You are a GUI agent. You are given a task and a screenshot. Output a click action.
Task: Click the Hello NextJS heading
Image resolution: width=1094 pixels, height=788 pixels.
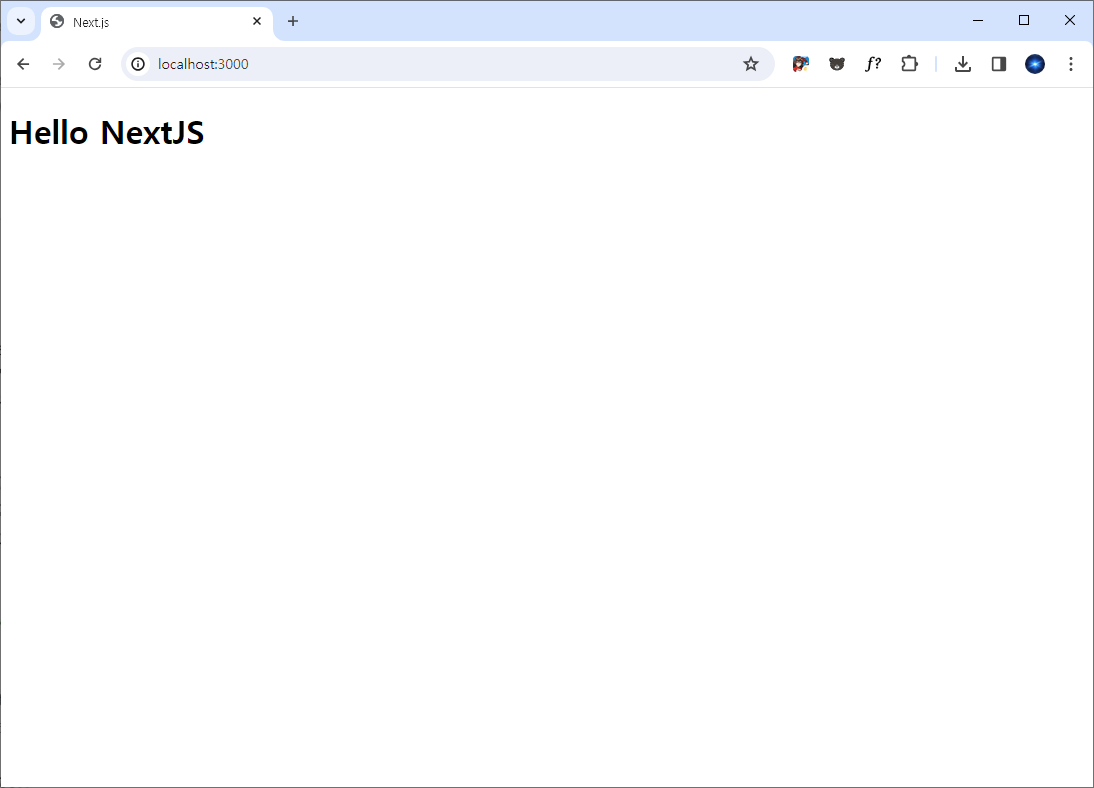pyautogui.click(x=107, y=133)
